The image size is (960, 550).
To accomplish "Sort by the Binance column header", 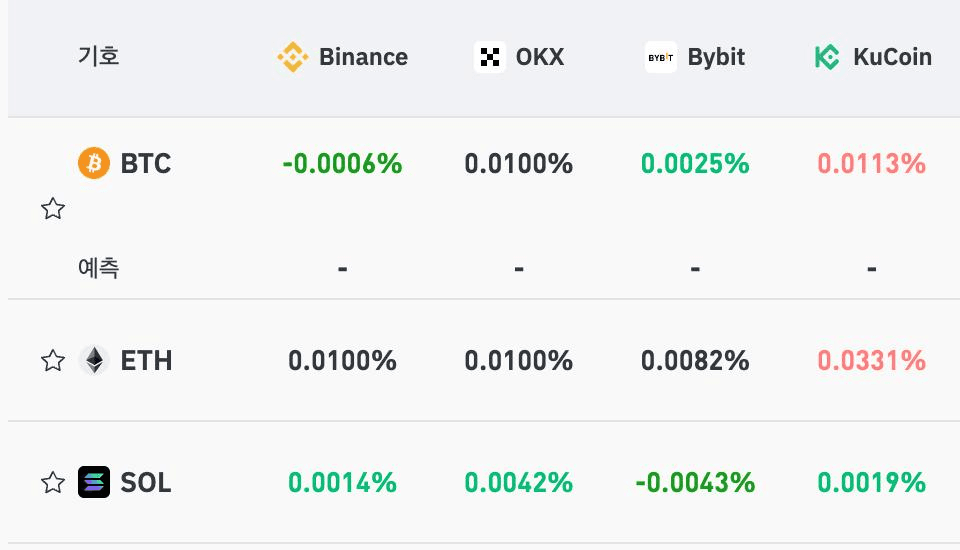I will click(x=342, y=57).
